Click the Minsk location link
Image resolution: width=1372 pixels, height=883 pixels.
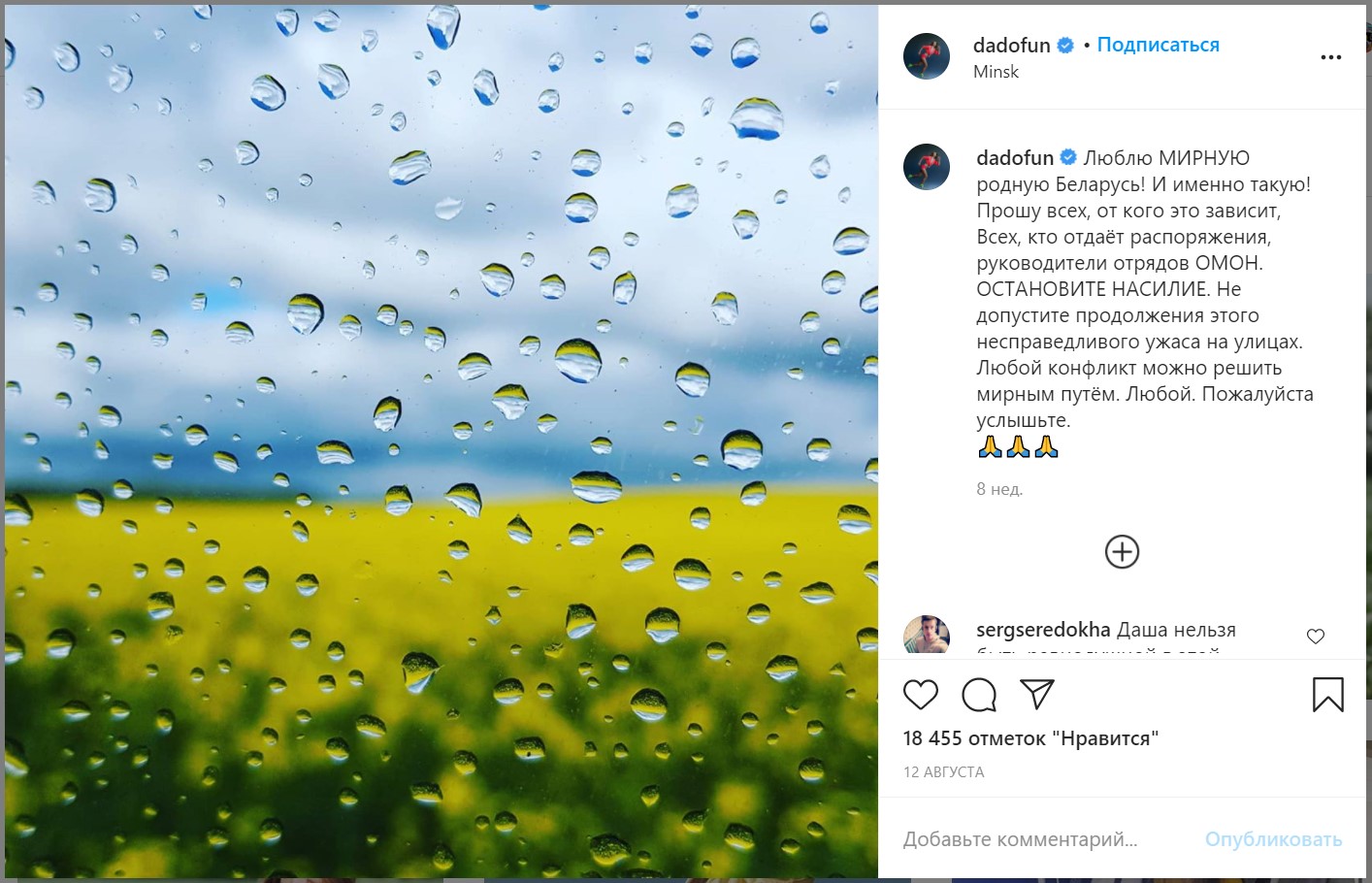point(996,72)
